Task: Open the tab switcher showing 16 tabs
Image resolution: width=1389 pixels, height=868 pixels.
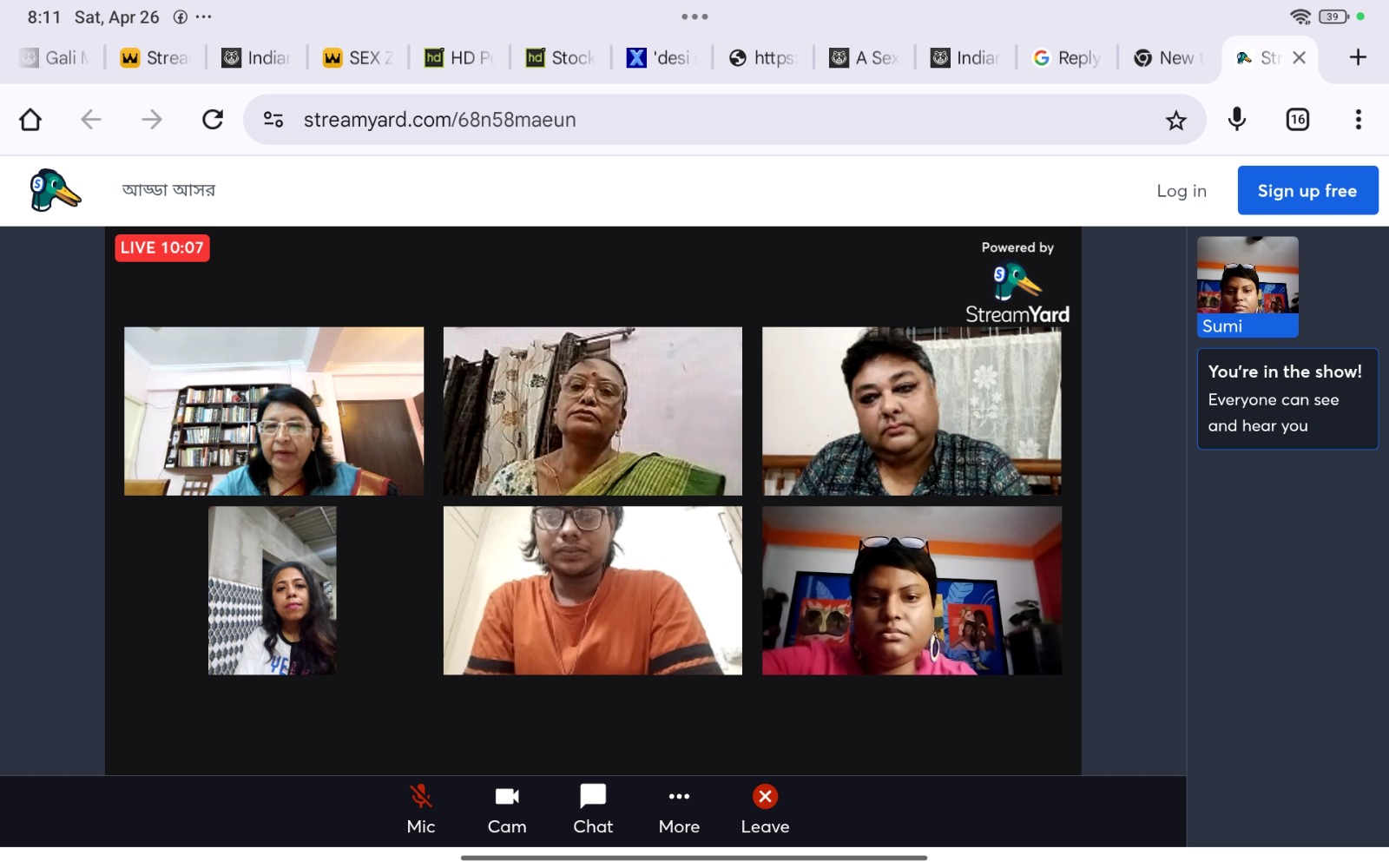Action: click(1298, 120)
